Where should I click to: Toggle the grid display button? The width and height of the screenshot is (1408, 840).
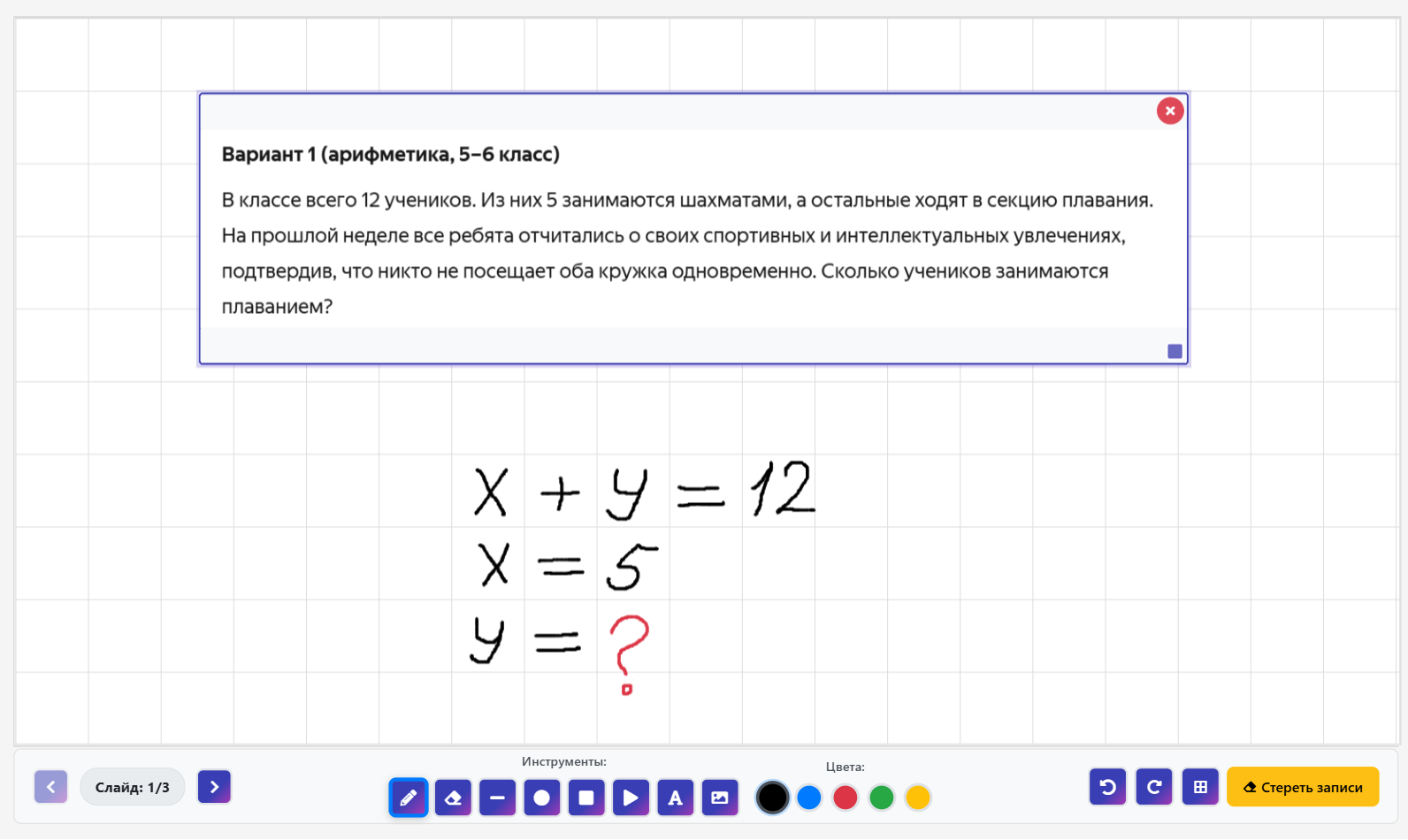coord(1200,787)
